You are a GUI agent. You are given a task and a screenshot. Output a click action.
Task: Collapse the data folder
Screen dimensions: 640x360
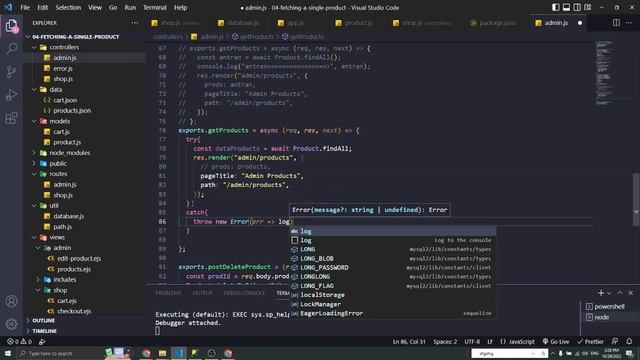34,89
